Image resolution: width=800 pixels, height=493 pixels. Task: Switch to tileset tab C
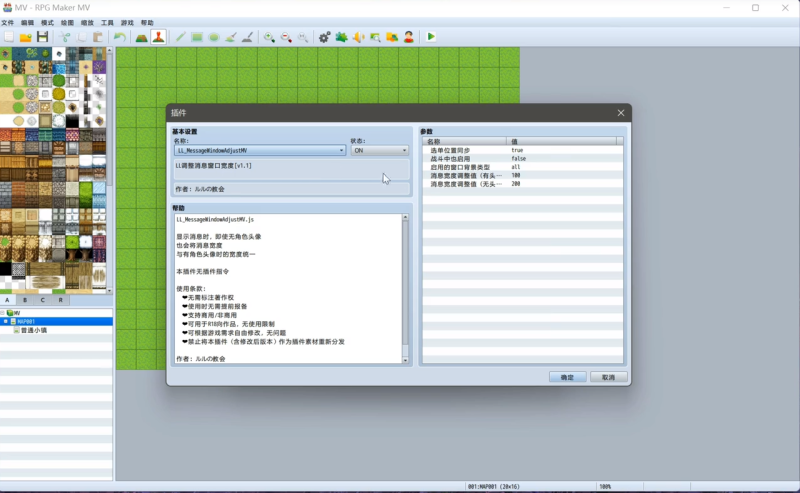(43, 300)
